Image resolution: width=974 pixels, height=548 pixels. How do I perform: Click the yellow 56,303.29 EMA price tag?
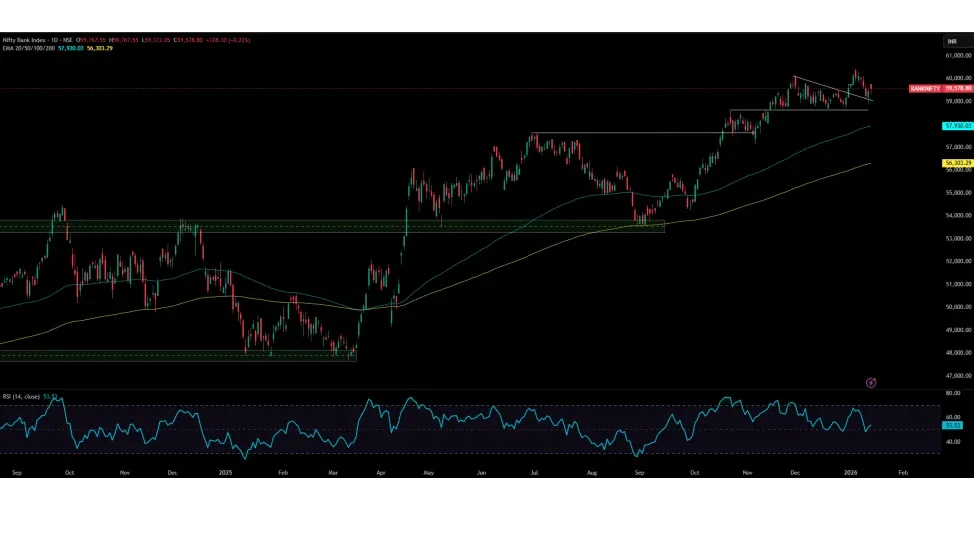pyautogui.click(x=957, y=163)
